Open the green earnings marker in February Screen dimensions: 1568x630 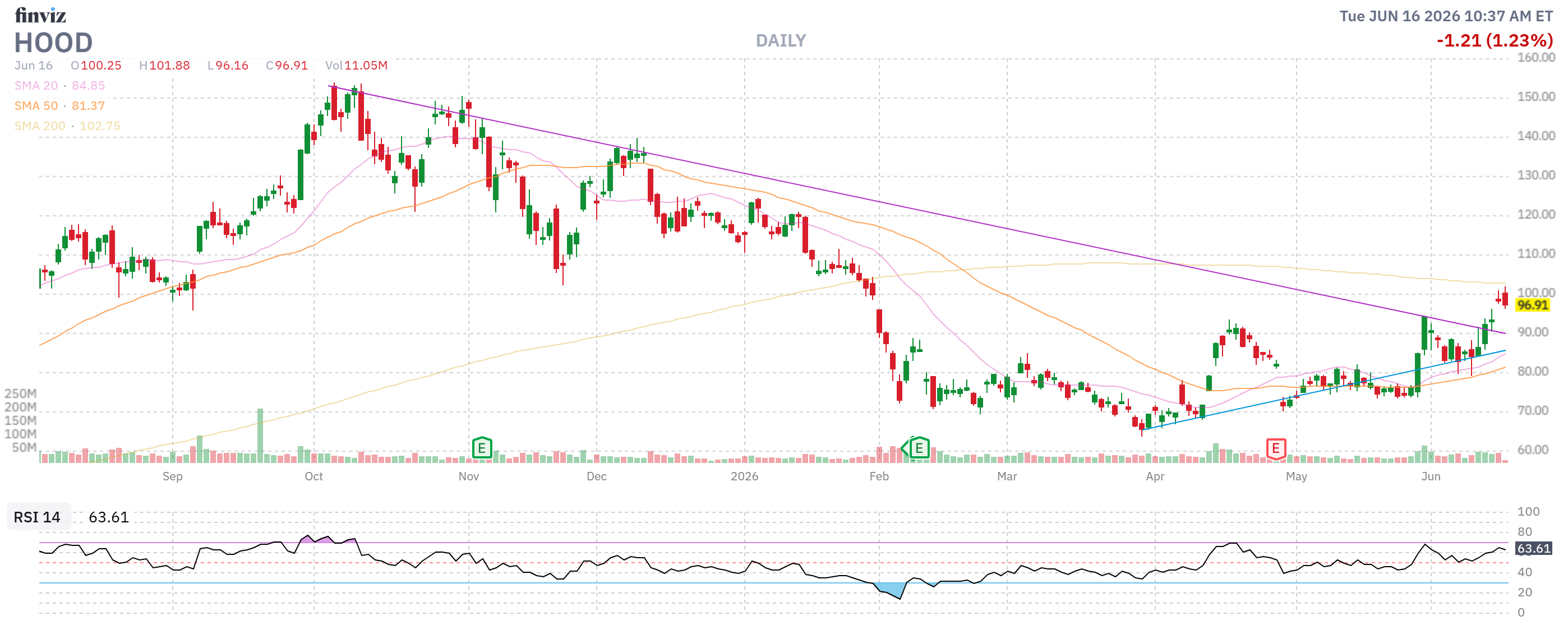[919, 449]
